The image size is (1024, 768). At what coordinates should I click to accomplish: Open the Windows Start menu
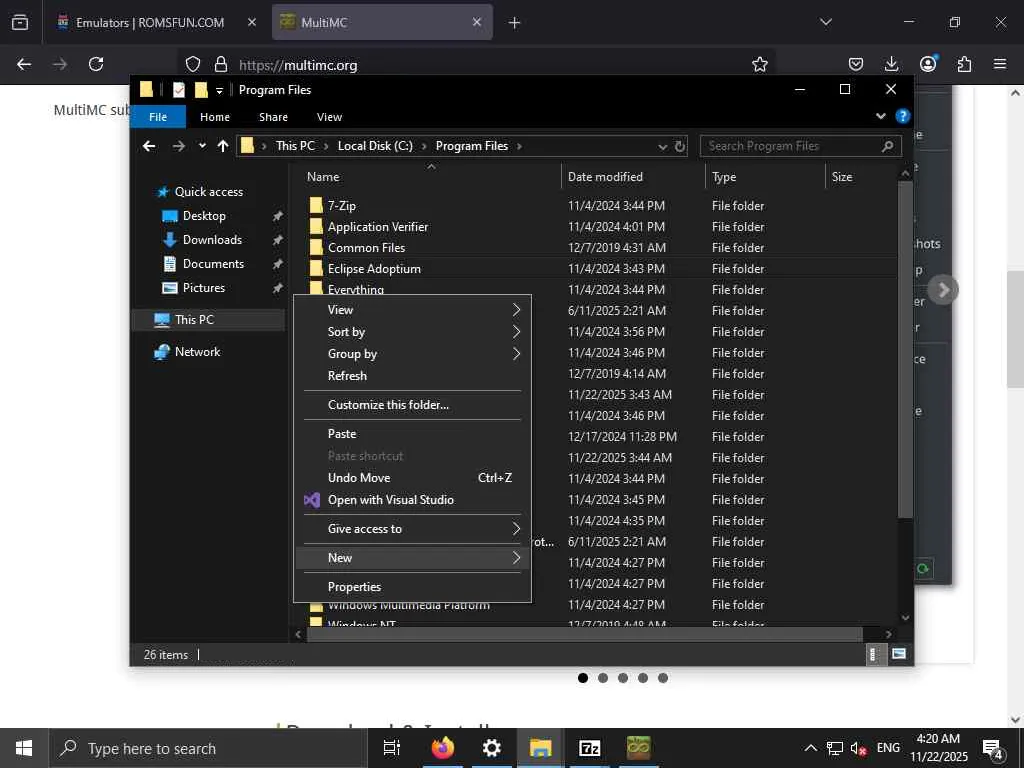(x=24, y=748)
